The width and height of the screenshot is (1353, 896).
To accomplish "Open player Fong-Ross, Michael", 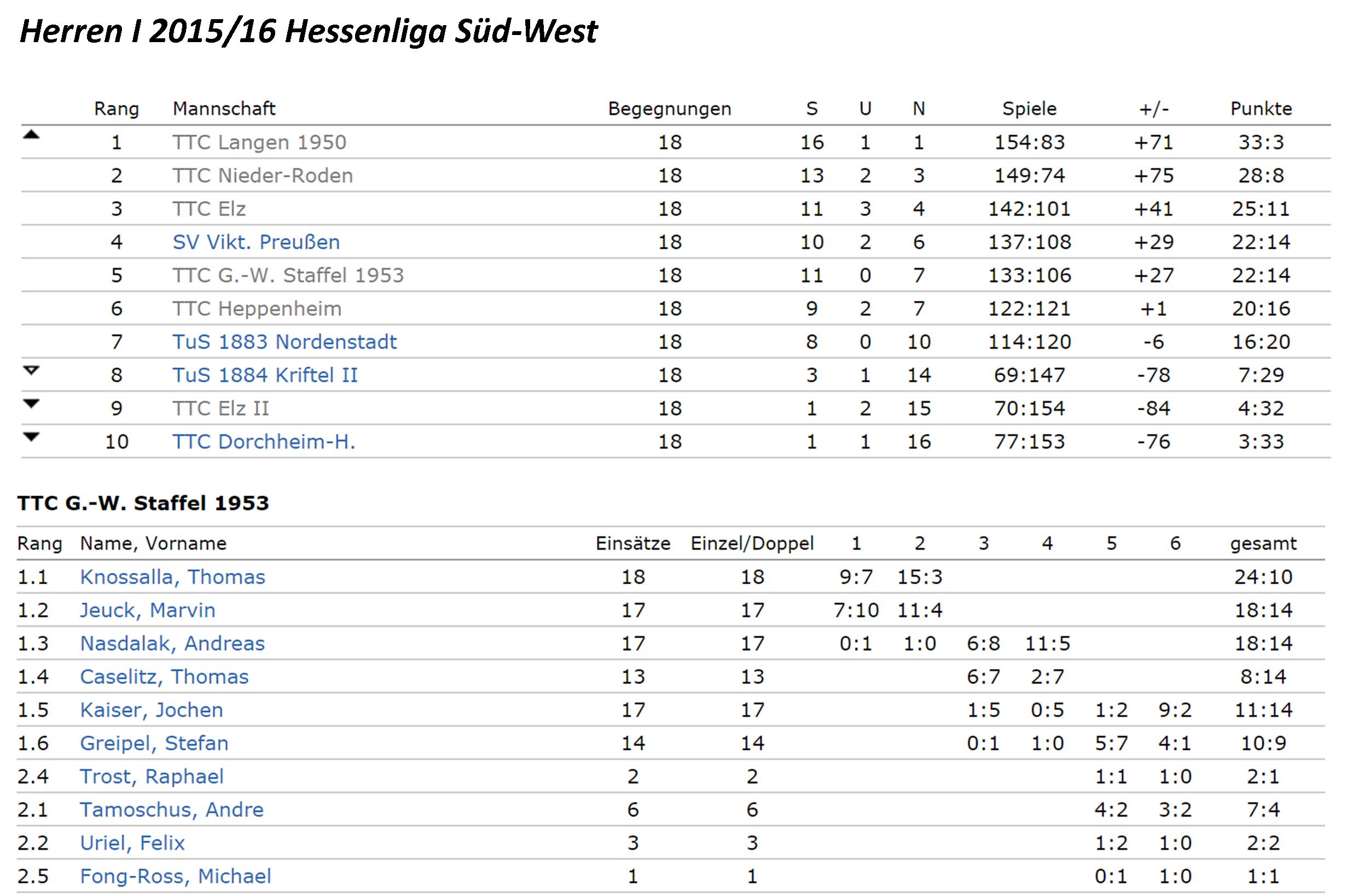I will 176,876.
